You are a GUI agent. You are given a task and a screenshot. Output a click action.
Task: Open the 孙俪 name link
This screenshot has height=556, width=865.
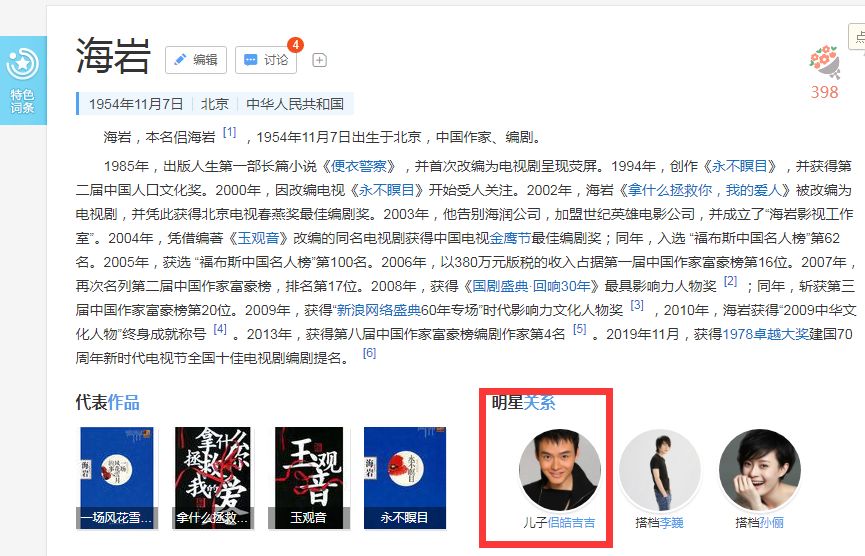(771, 522)
